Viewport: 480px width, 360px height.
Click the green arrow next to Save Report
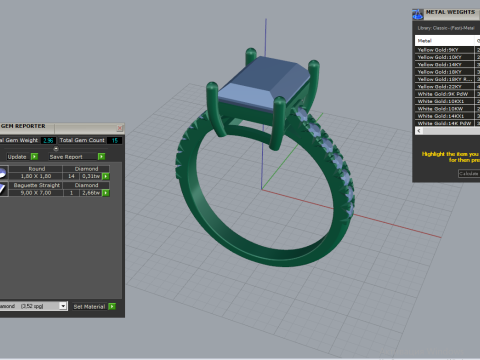(x=102, y=157)
